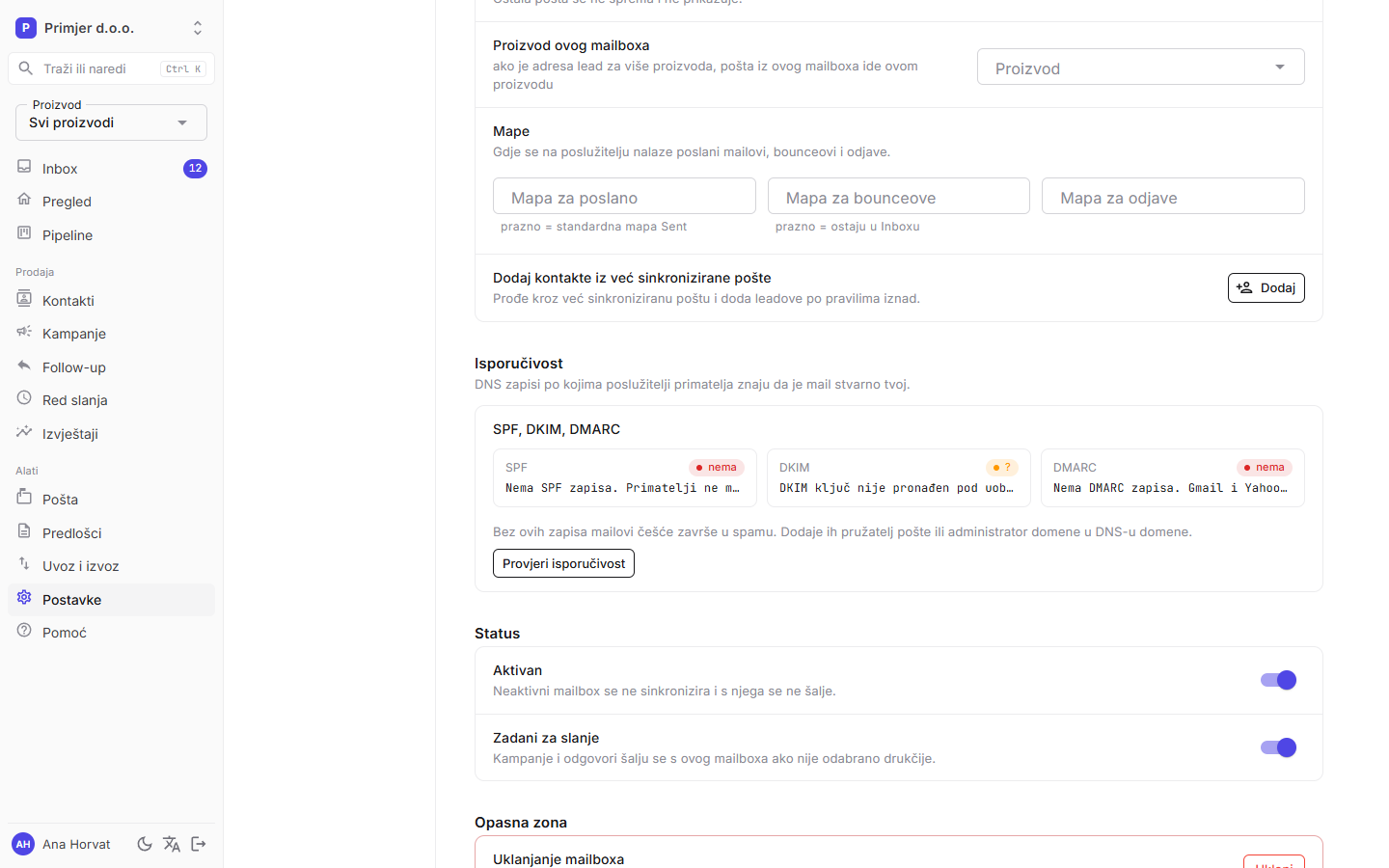
Task: Click the Kontakti icon in sidebar
Action: coord(24,299)
